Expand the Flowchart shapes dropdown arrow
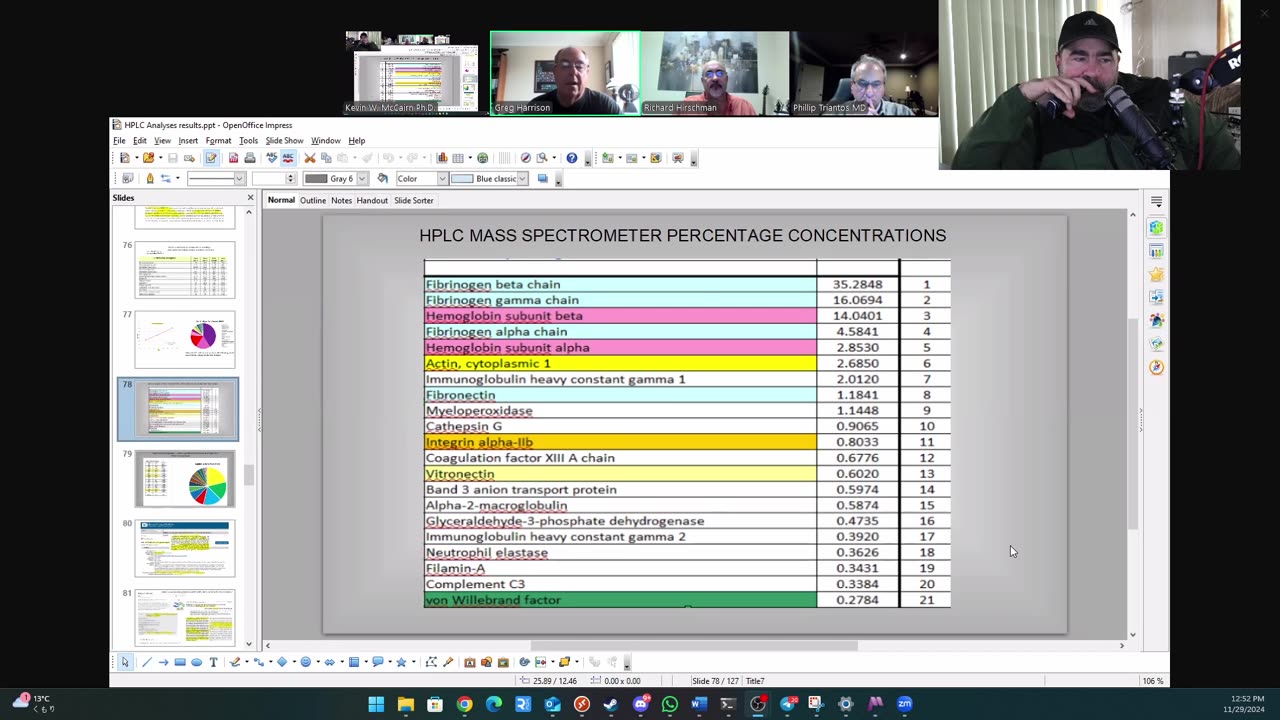 366,662
